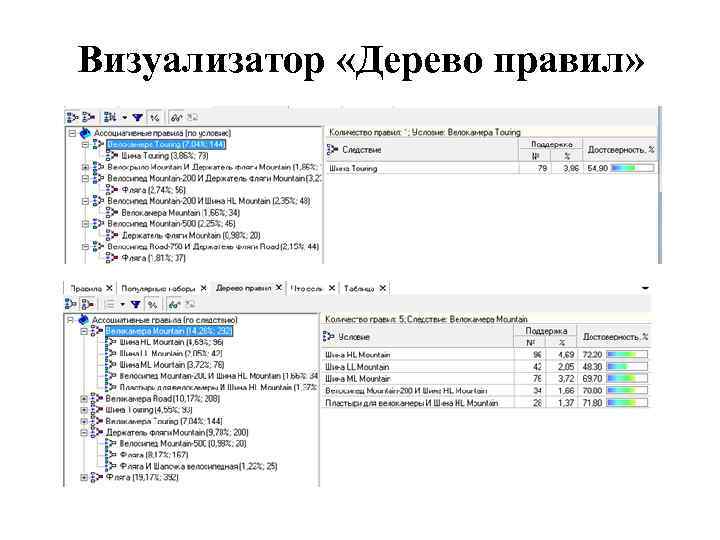Switch upper tree to group by condition icon
Screen dimensions: 720x540
(72, 118)
